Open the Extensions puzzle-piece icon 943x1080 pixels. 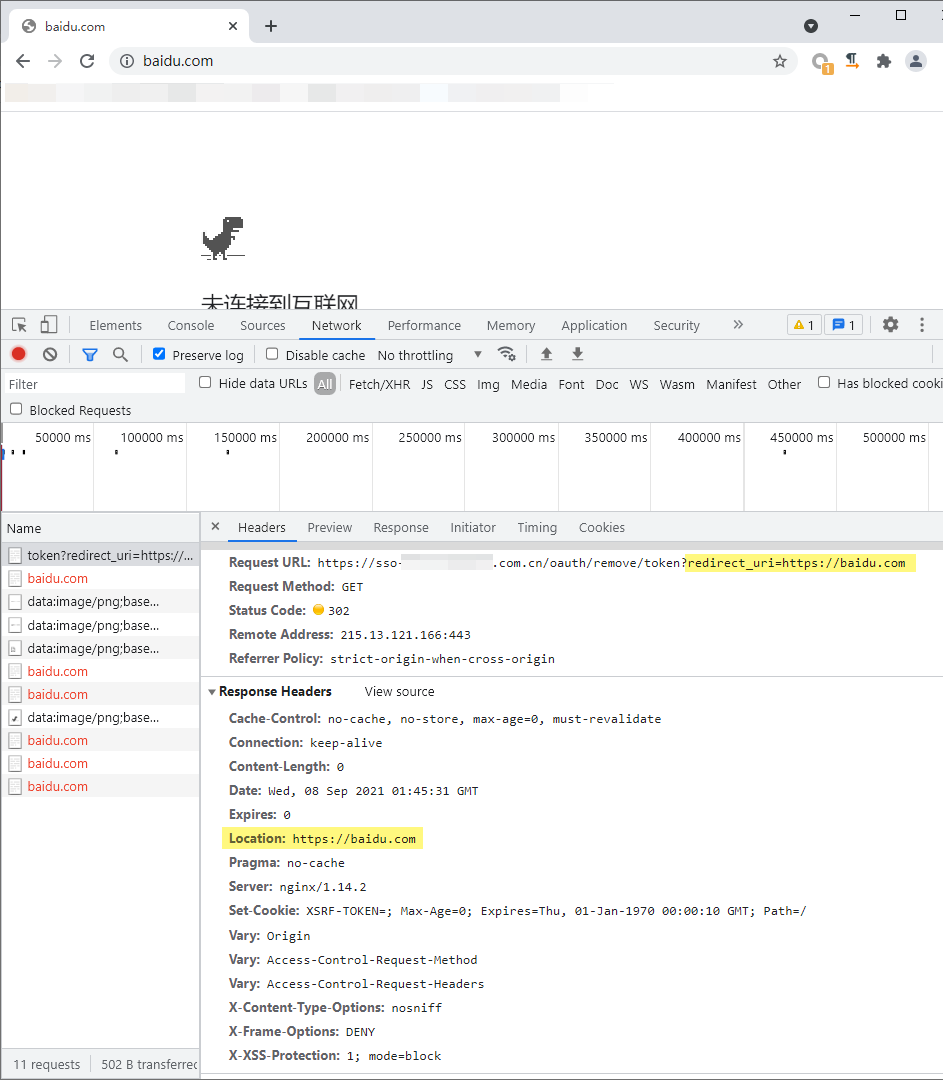884,61
